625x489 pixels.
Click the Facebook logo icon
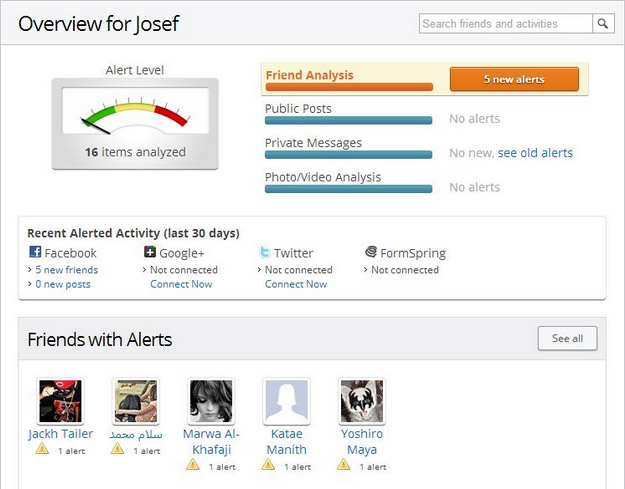pyautogui.click(x=34, y=253)
